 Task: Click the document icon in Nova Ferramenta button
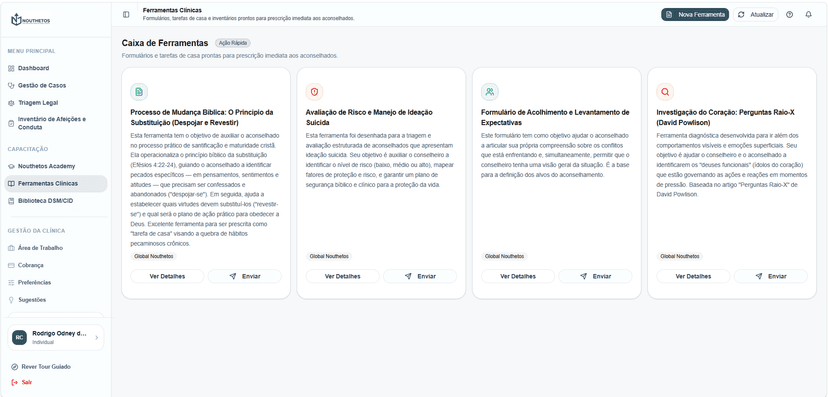pyautogui.click(x=669, y=15)
